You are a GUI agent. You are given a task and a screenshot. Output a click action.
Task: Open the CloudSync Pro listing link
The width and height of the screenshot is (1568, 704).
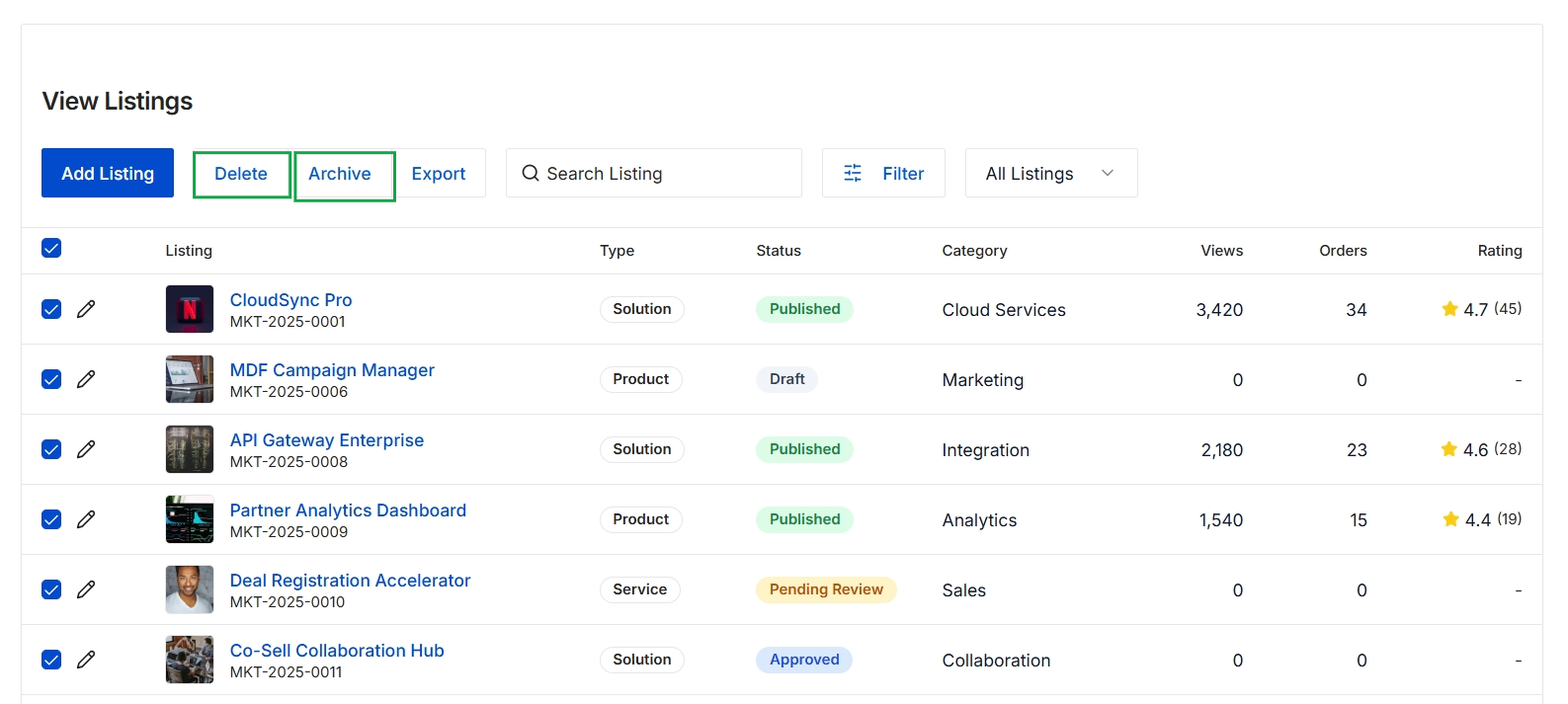coord(290,299)
